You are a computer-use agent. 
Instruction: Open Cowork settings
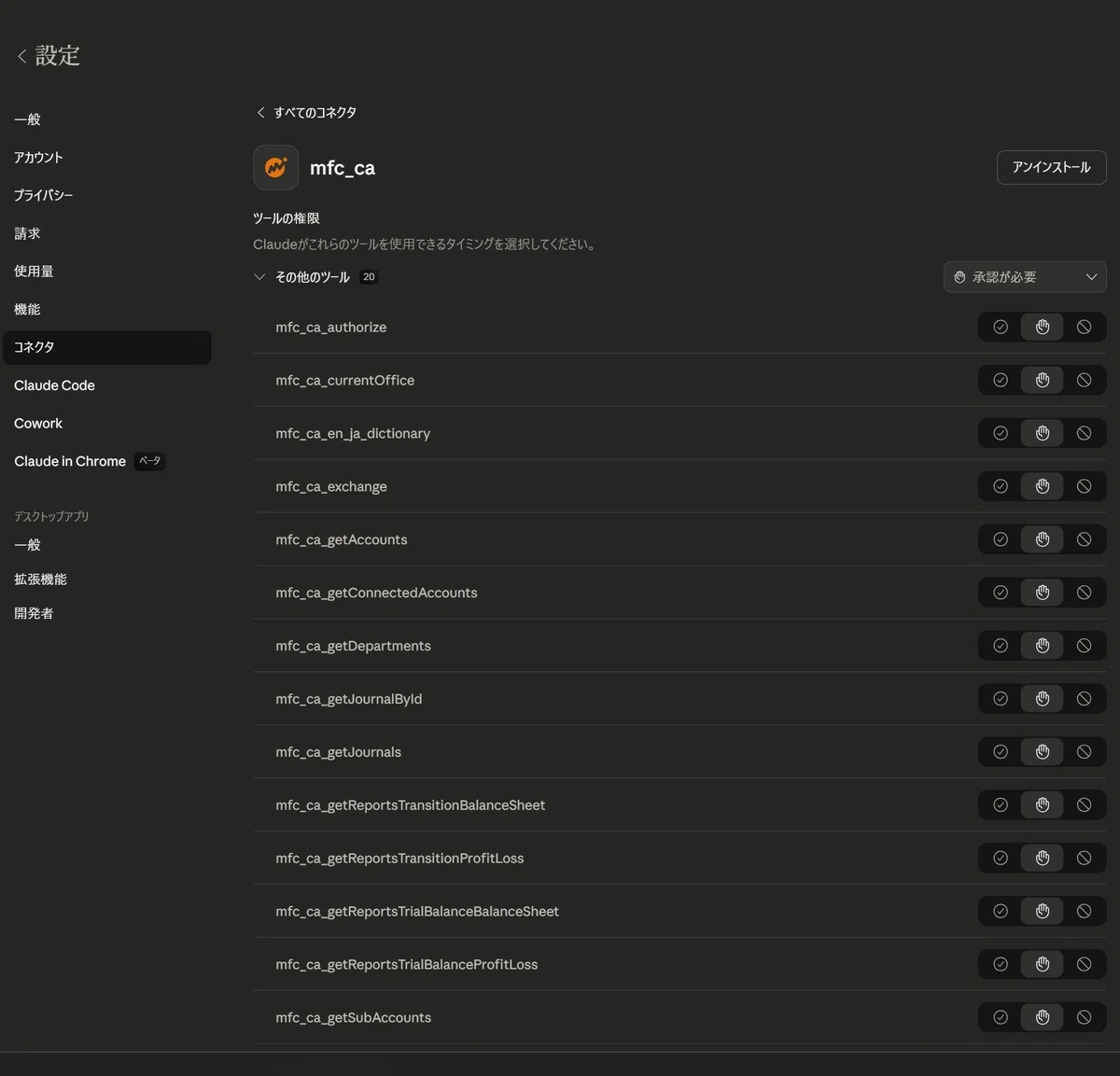(x=38, y=424)
